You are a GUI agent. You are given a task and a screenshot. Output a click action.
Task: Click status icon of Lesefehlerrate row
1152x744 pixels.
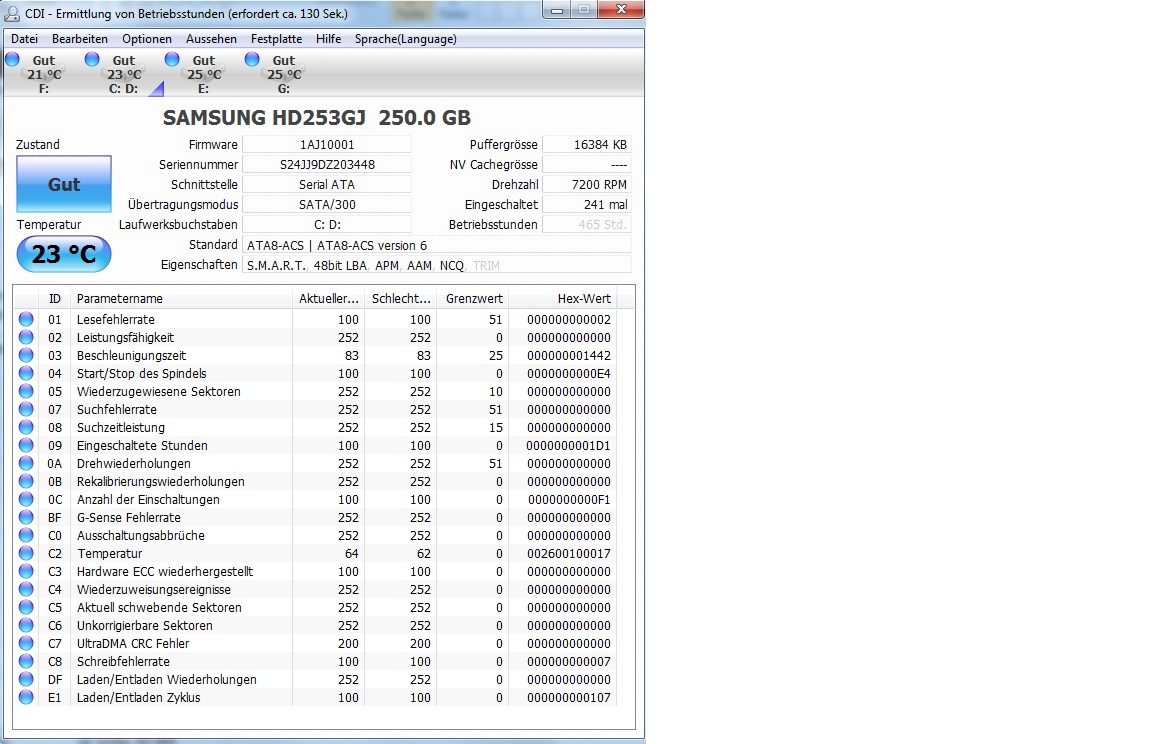26,319
